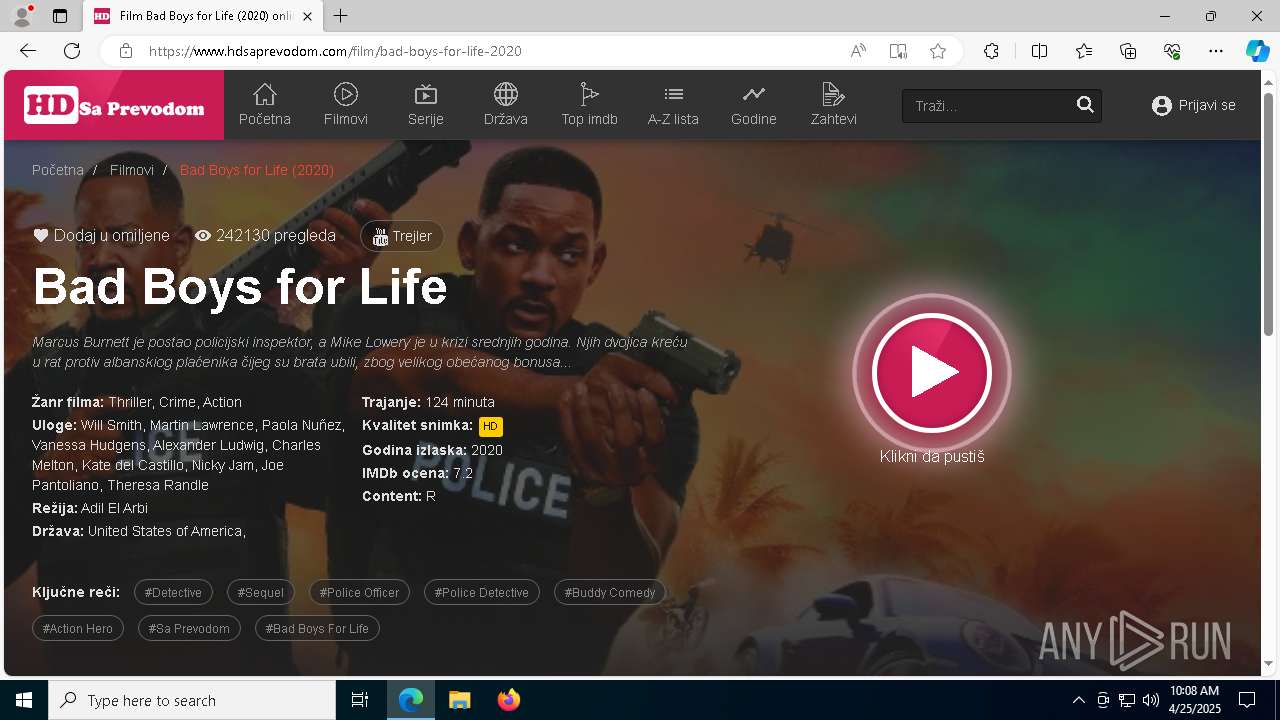This screenshot has width=1280, height=720.
Task: Open Država globe icon in nav
Action: tap(506, 94)
